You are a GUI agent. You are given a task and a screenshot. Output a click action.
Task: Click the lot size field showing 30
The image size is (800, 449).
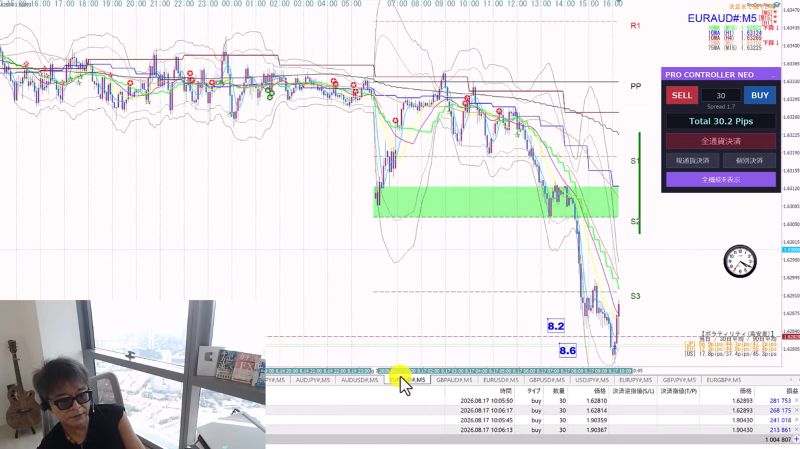pos(721,95)
